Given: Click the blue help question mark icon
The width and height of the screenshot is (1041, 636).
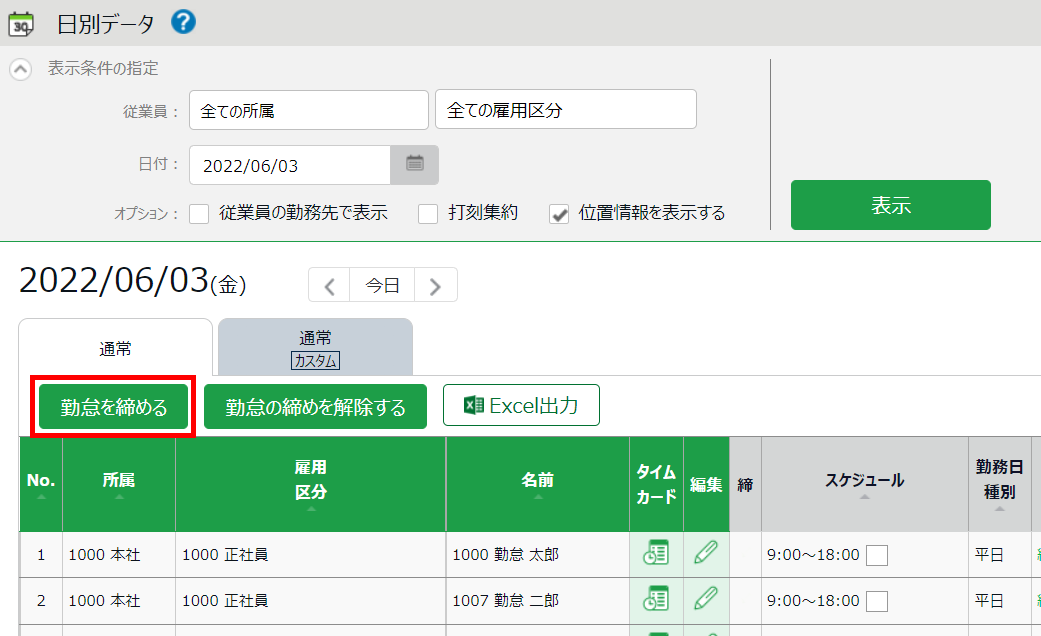Looking at the screenshot, I should (183, 21).
